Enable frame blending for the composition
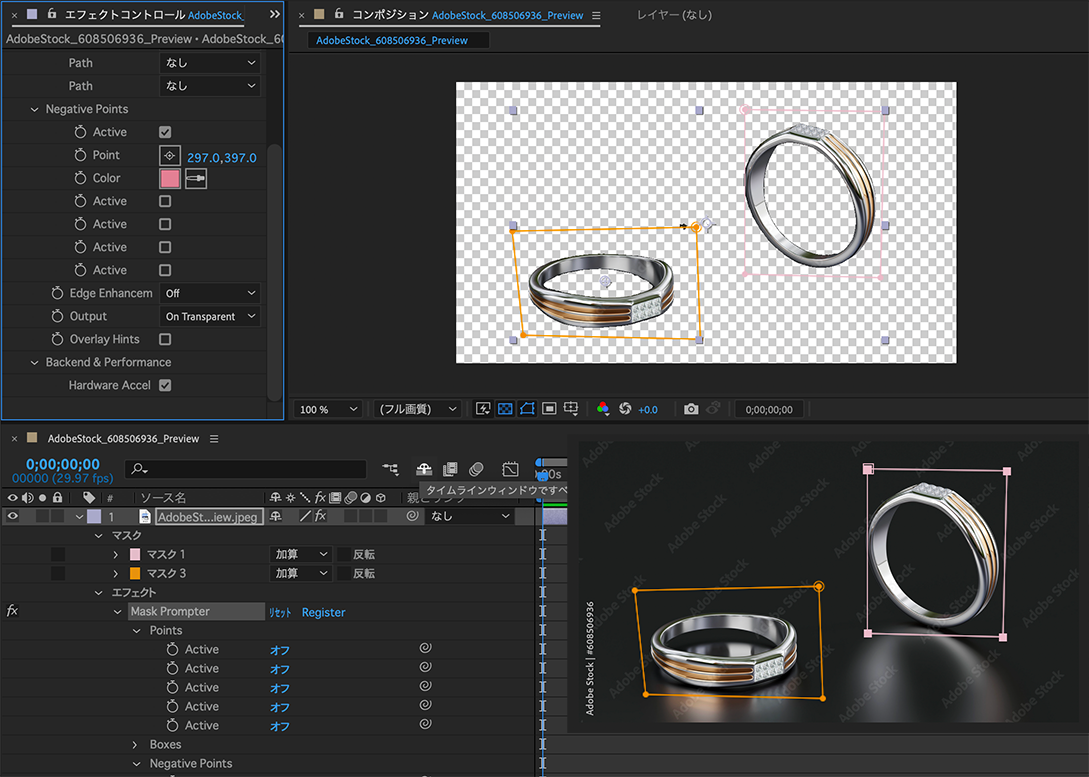1089x777 pixels. coord(450,469)
